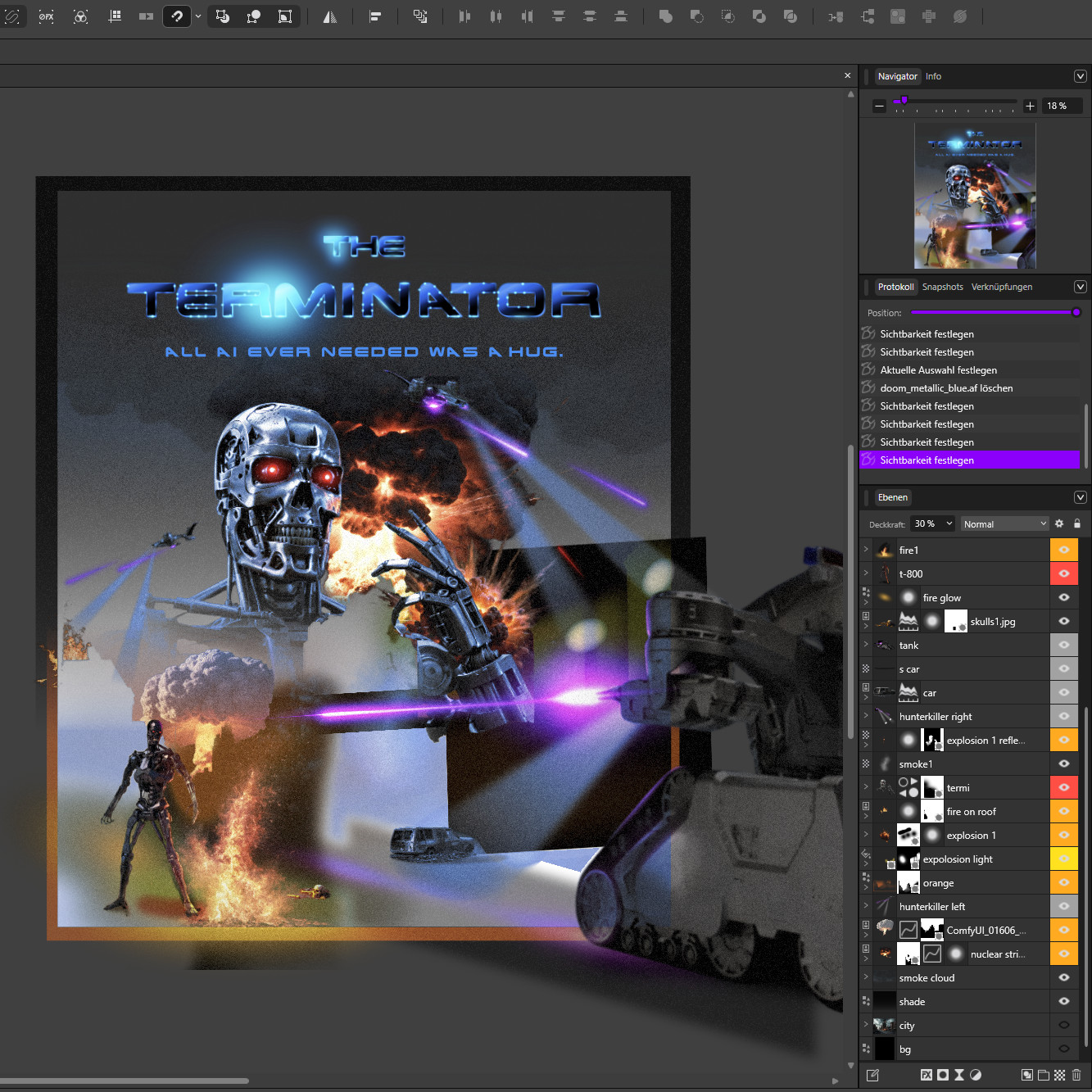The width and height of the screenshot is (1092, 1092).
Task: Open layer effects FX in Ebenen panel
Action: (x=927, y=1075)
